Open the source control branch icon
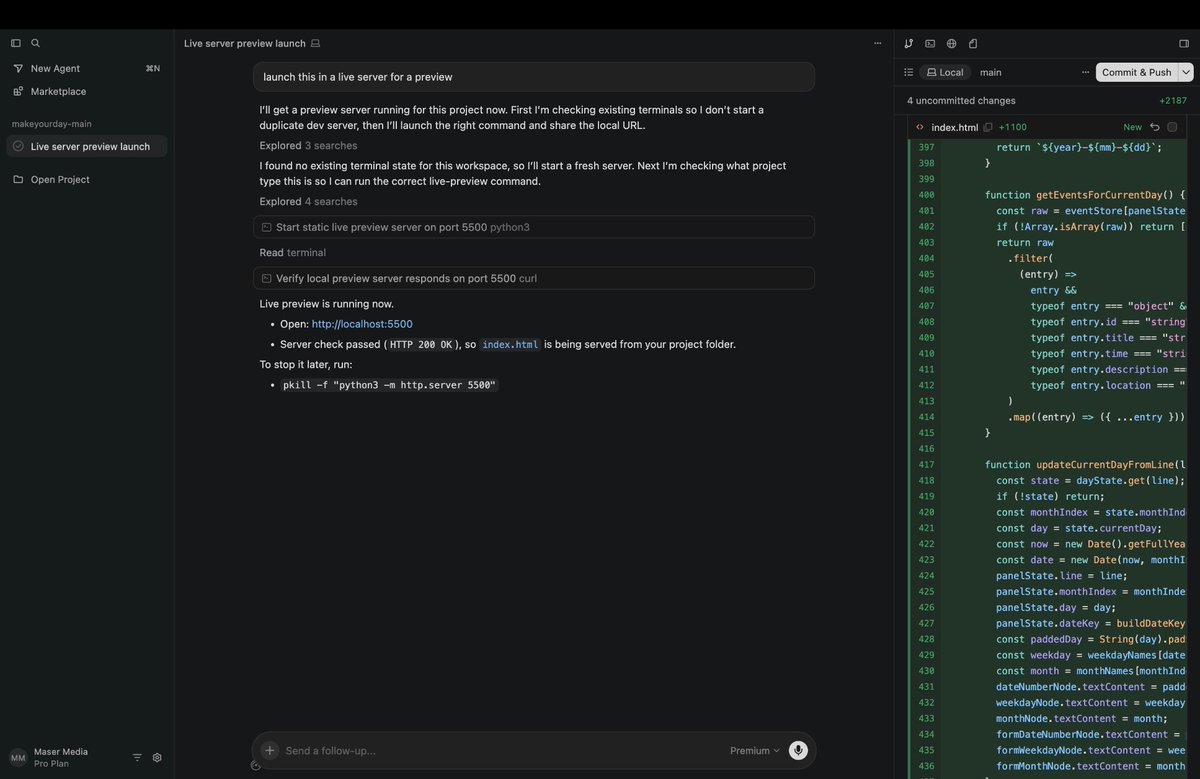This screenshot has width=1200, height=779. 909,43
